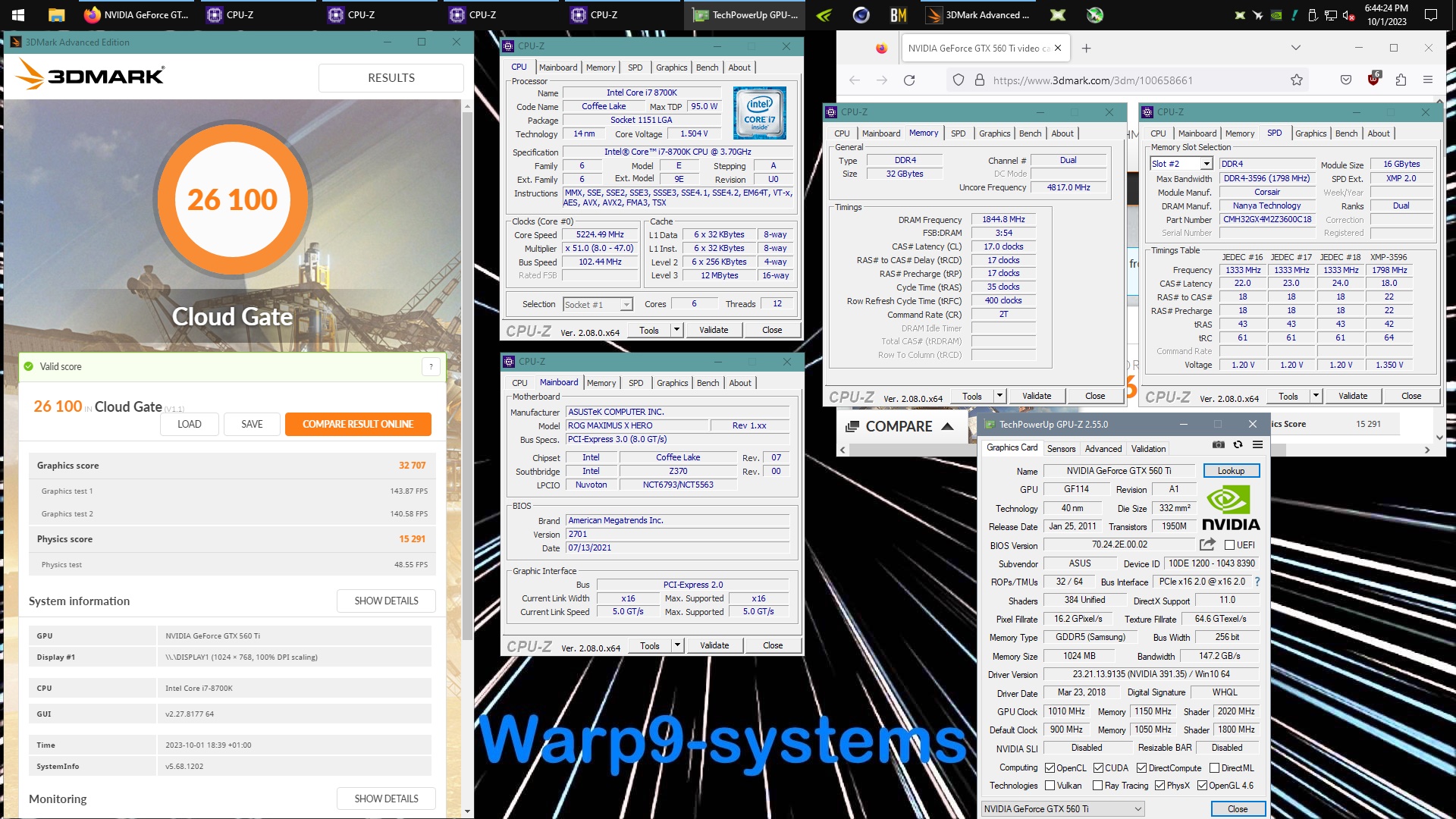Viewport: 1456px width, 819px height.
Task: Open the browser list all tabs chevron
Action: [1295, 48]
